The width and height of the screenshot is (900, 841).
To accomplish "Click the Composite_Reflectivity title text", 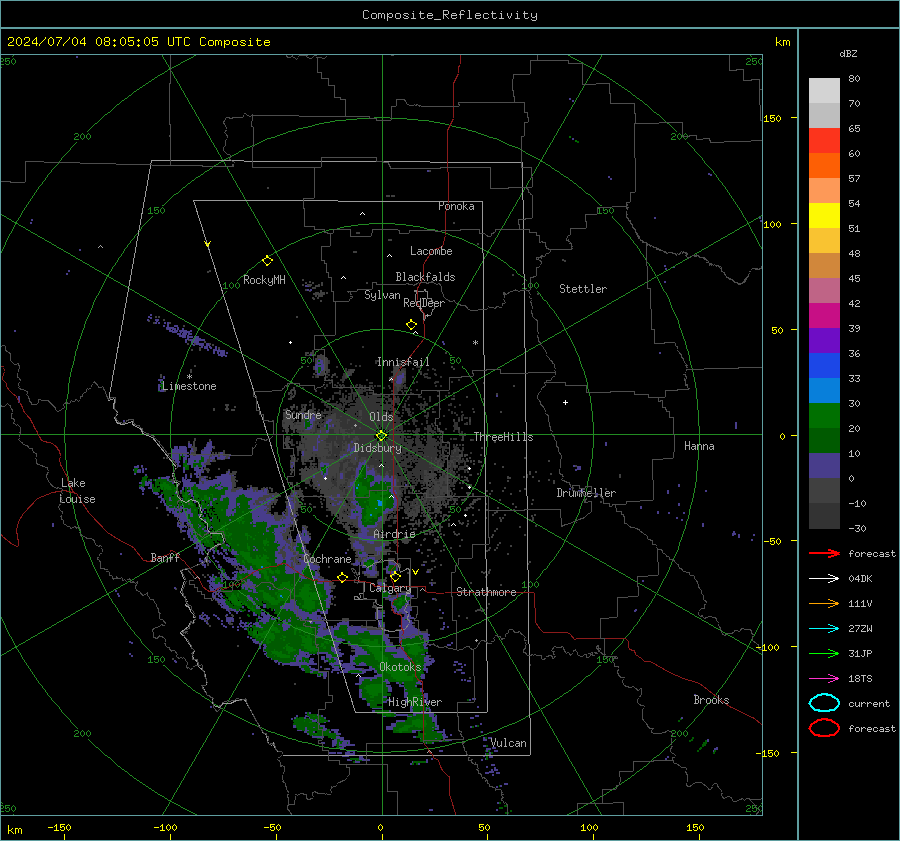I will (450, 15).
